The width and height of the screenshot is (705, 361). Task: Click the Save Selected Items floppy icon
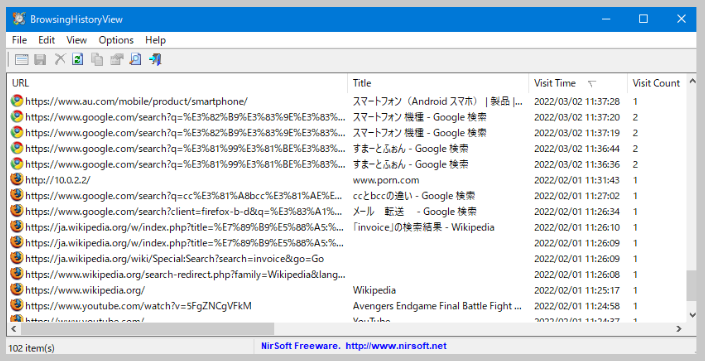coord(40,59)
